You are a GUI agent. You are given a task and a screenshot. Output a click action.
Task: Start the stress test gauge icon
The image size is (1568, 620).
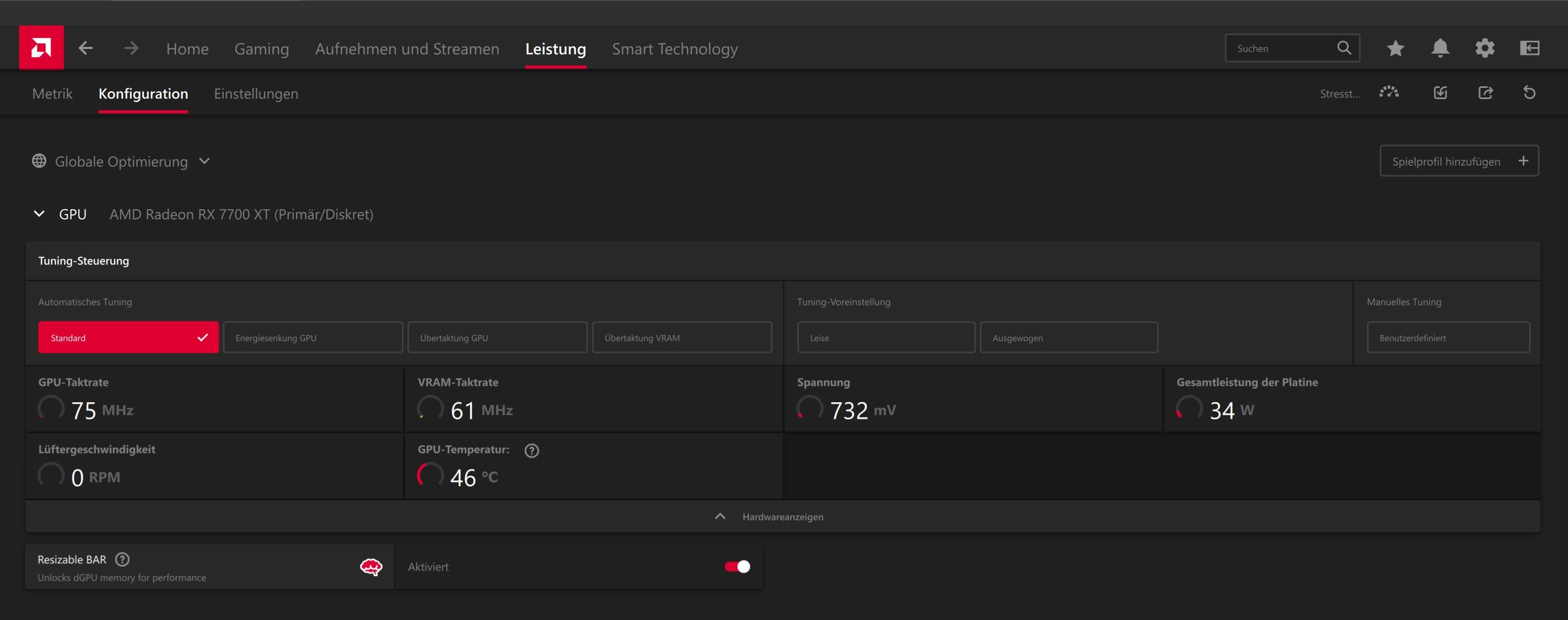tap(1389, 93)
